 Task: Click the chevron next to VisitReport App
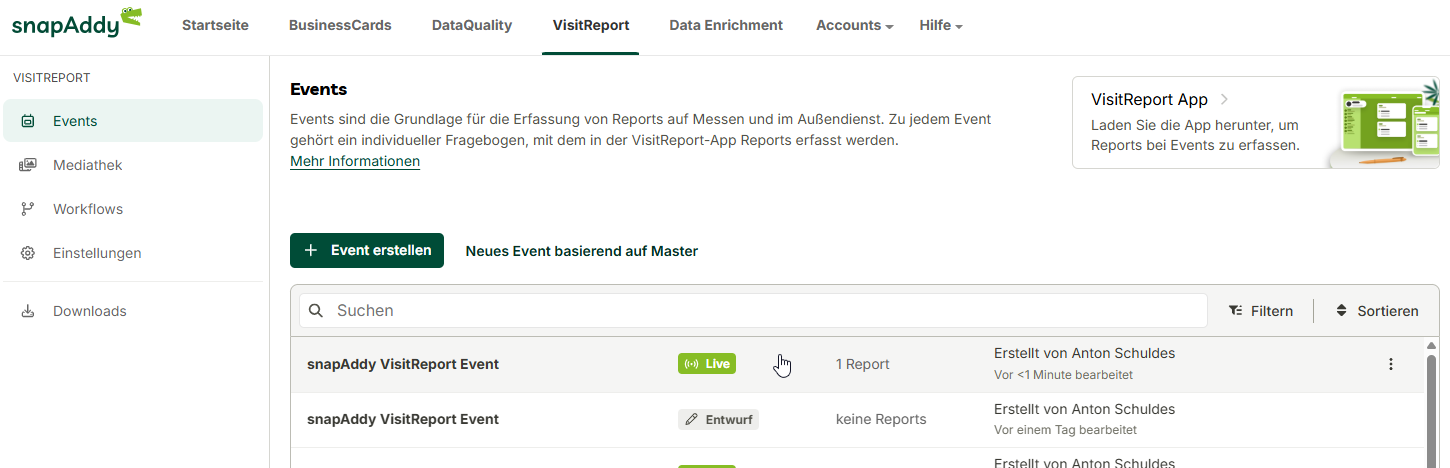click(x=1224, y=99)
